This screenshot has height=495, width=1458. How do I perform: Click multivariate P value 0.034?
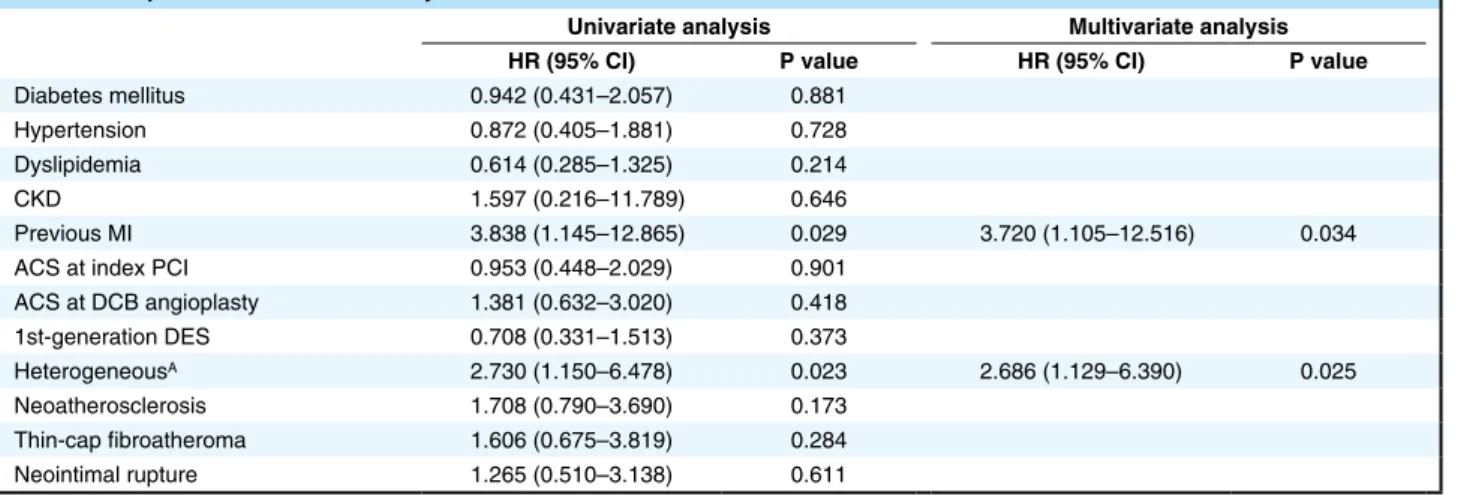click(1329, 235)
